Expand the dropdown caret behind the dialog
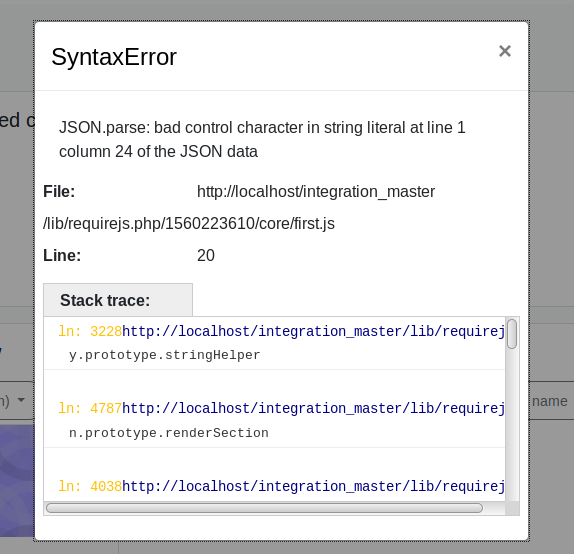This screenshot has height=554, width=574. [21, 400]
